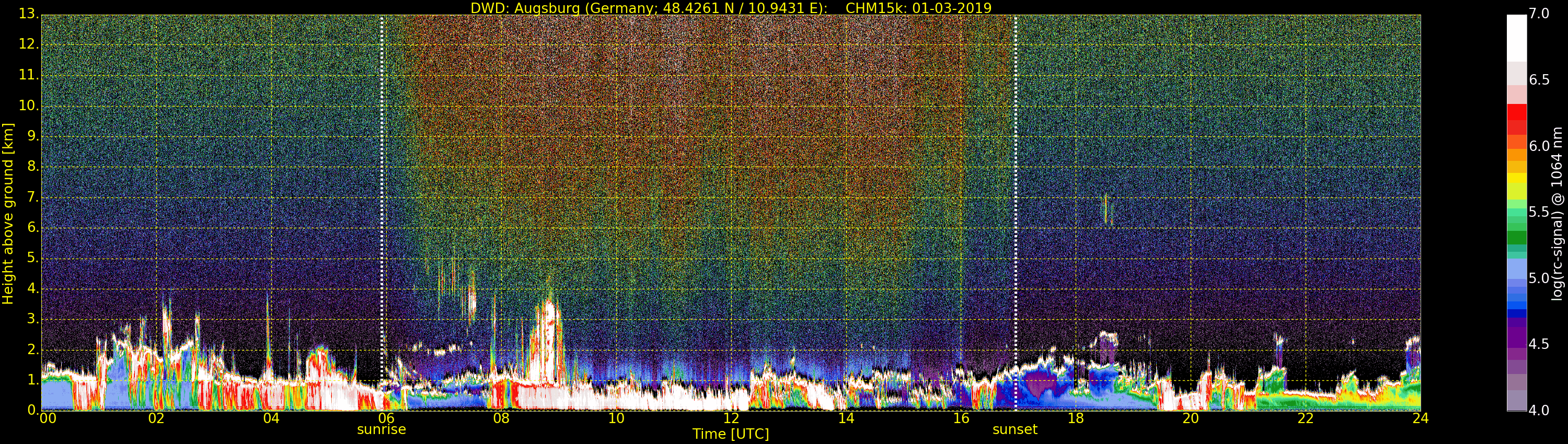Click the white dotted sunset line
The image size is (1568, 444).
[1016, 212]
